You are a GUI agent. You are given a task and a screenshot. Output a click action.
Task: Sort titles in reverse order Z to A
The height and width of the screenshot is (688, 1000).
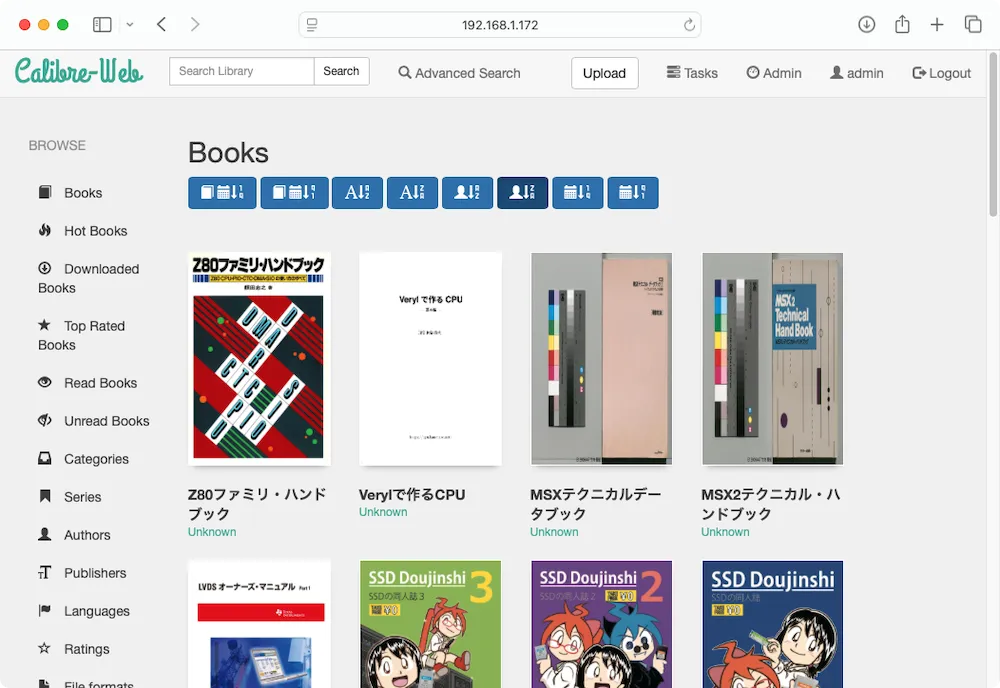(412, 193)
